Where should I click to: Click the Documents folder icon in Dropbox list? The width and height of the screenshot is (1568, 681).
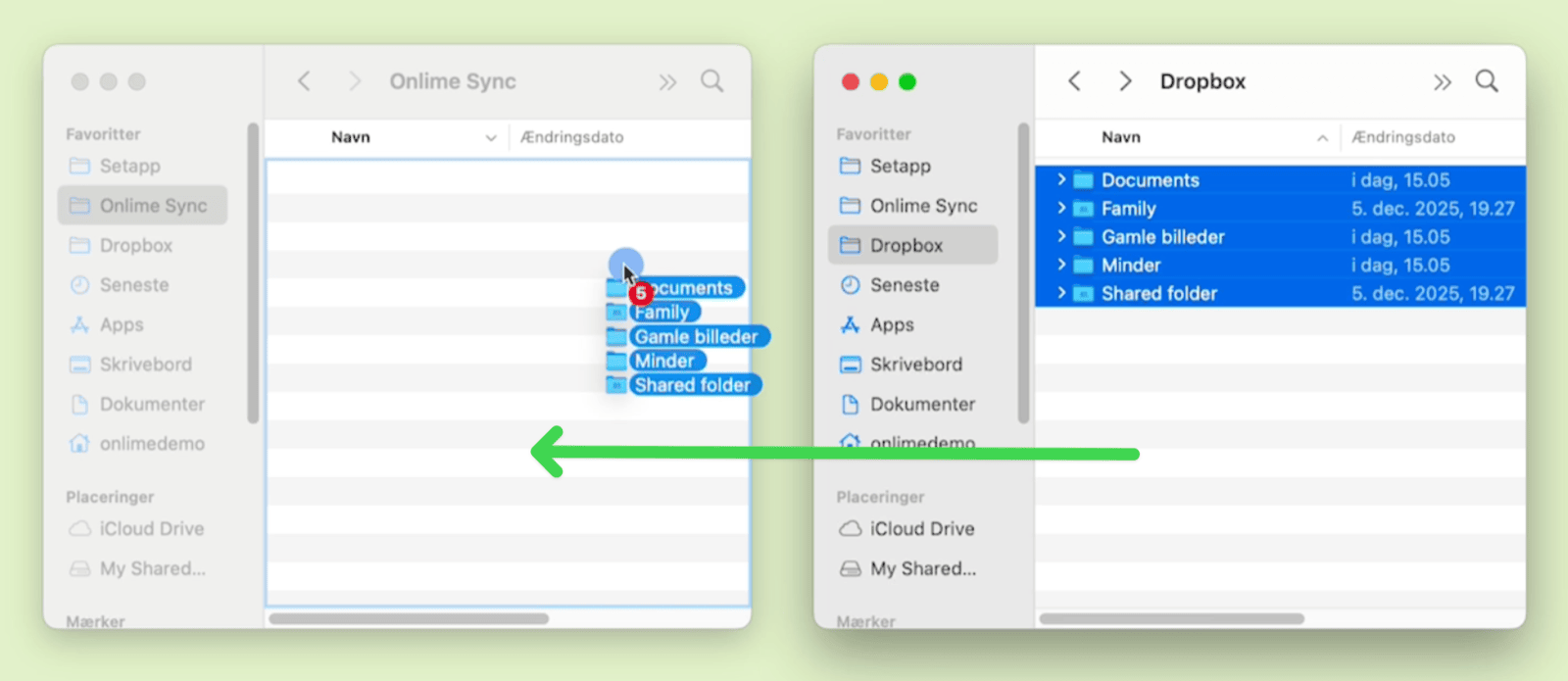[1083, 180]
